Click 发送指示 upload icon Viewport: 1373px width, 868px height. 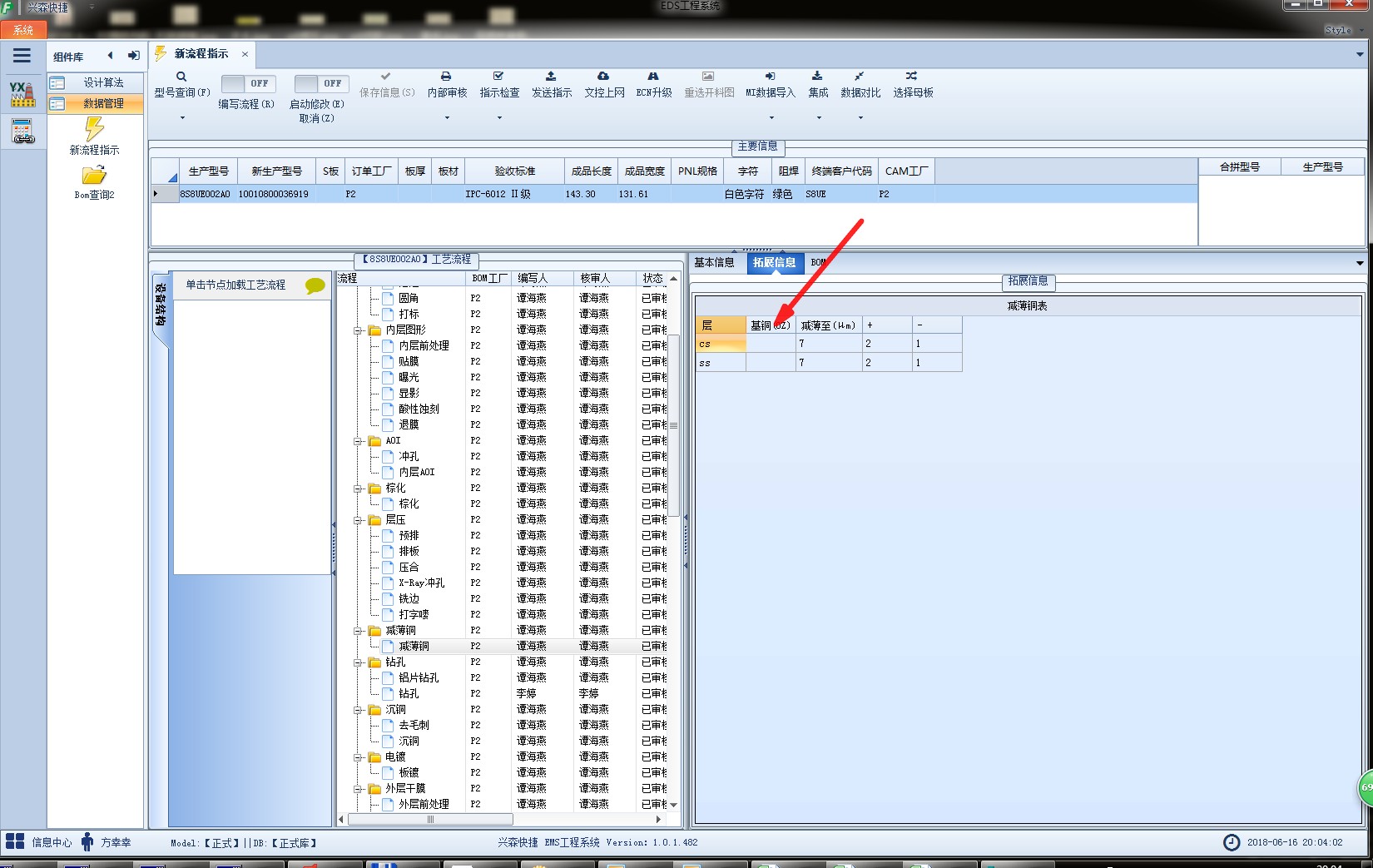tap(551, 76)
